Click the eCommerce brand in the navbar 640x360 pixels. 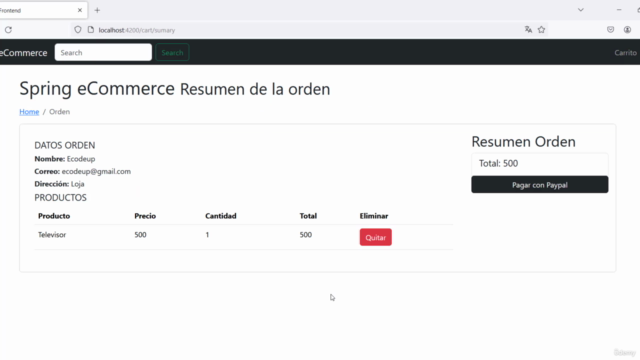(23, 53)
